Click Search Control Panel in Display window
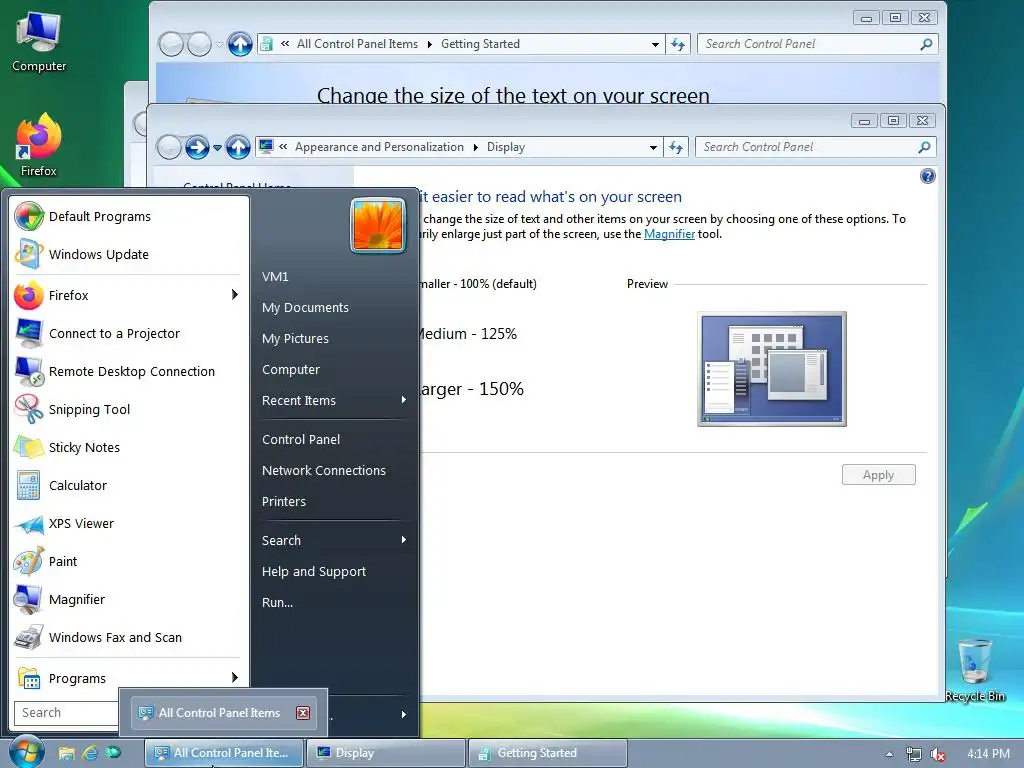The height and width of the screenshot is (768, 1024). pyautogui.click(x=816, y=148)
